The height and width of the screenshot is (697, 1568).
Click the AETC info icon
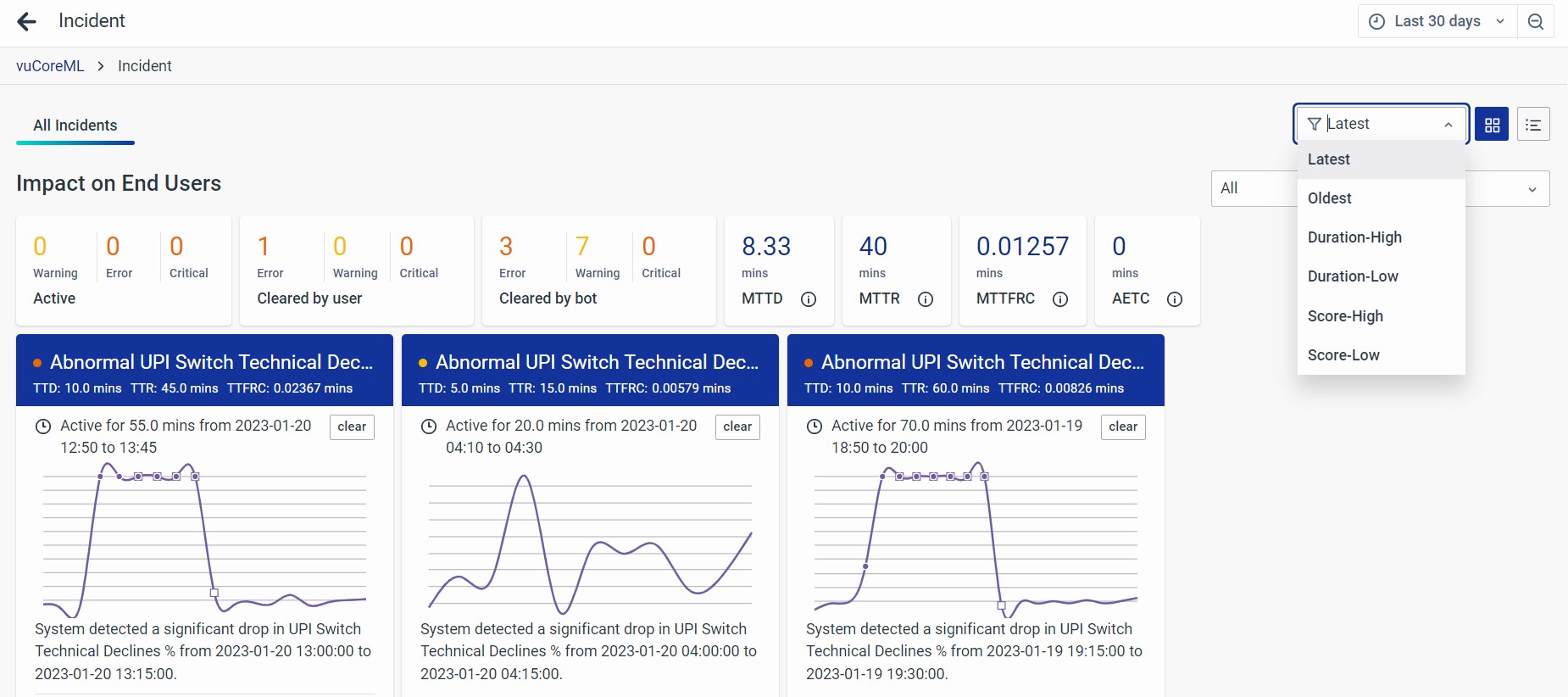coord(1174,299)
